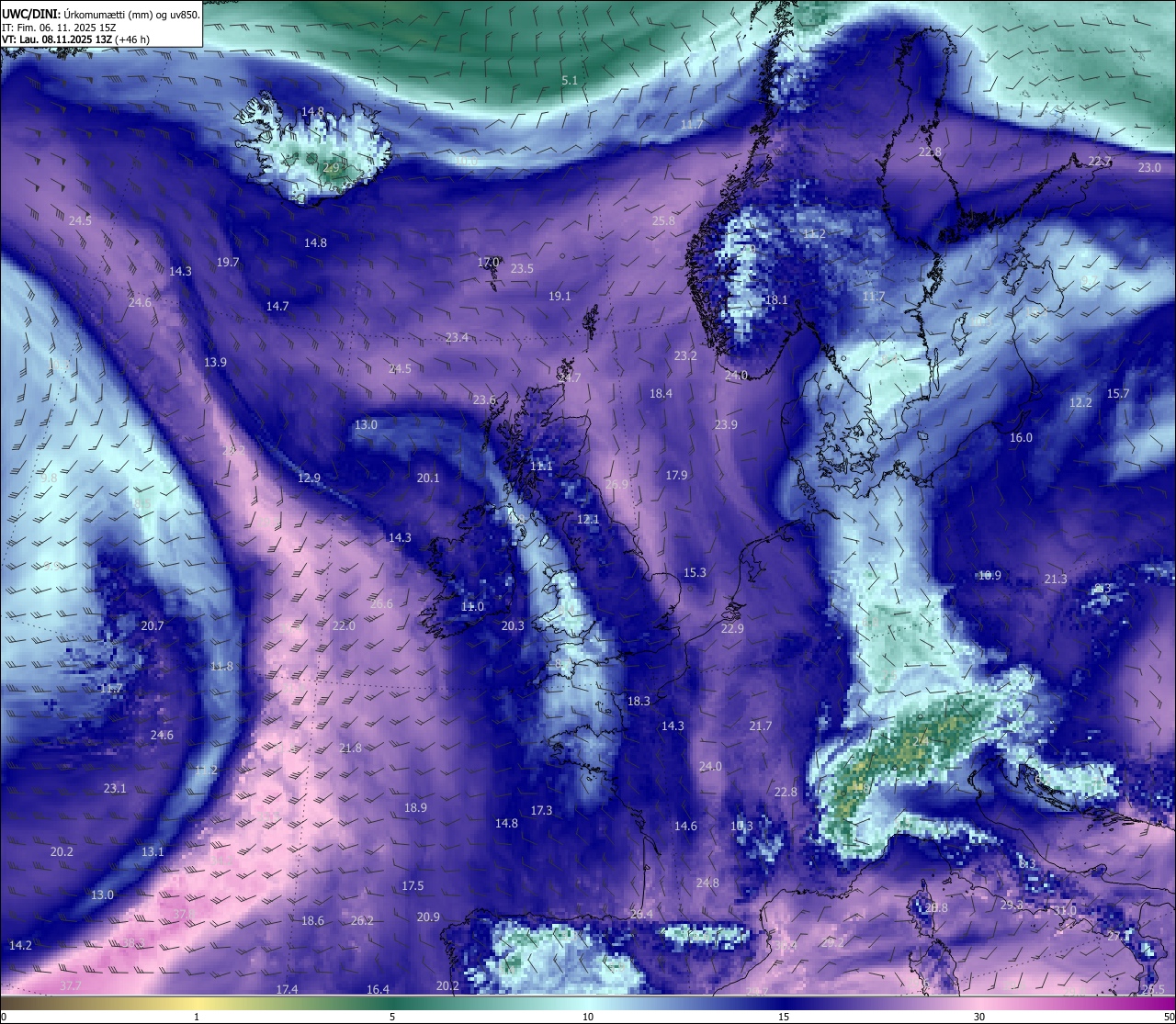Click the 20.7 value on the map
Viewport: 1176px width, 1024px height.
coord(153,625)
